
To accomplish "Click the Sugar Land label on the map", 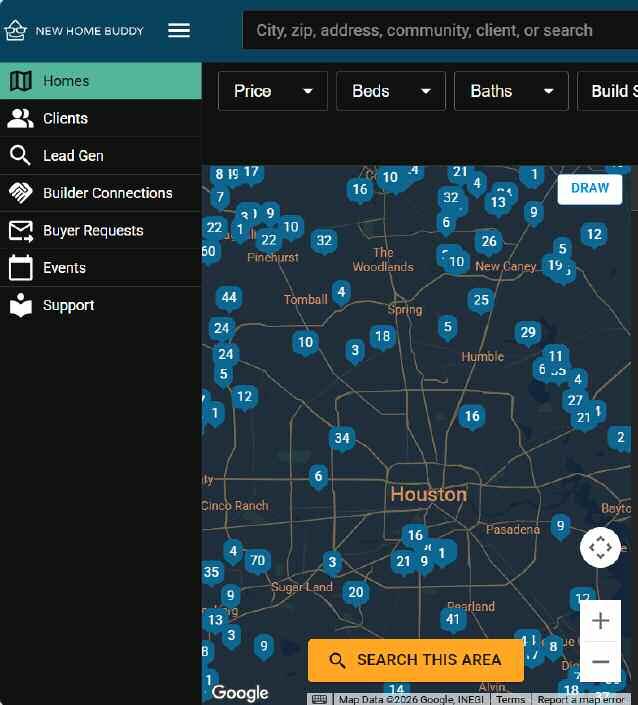I will tap(302, 587).
